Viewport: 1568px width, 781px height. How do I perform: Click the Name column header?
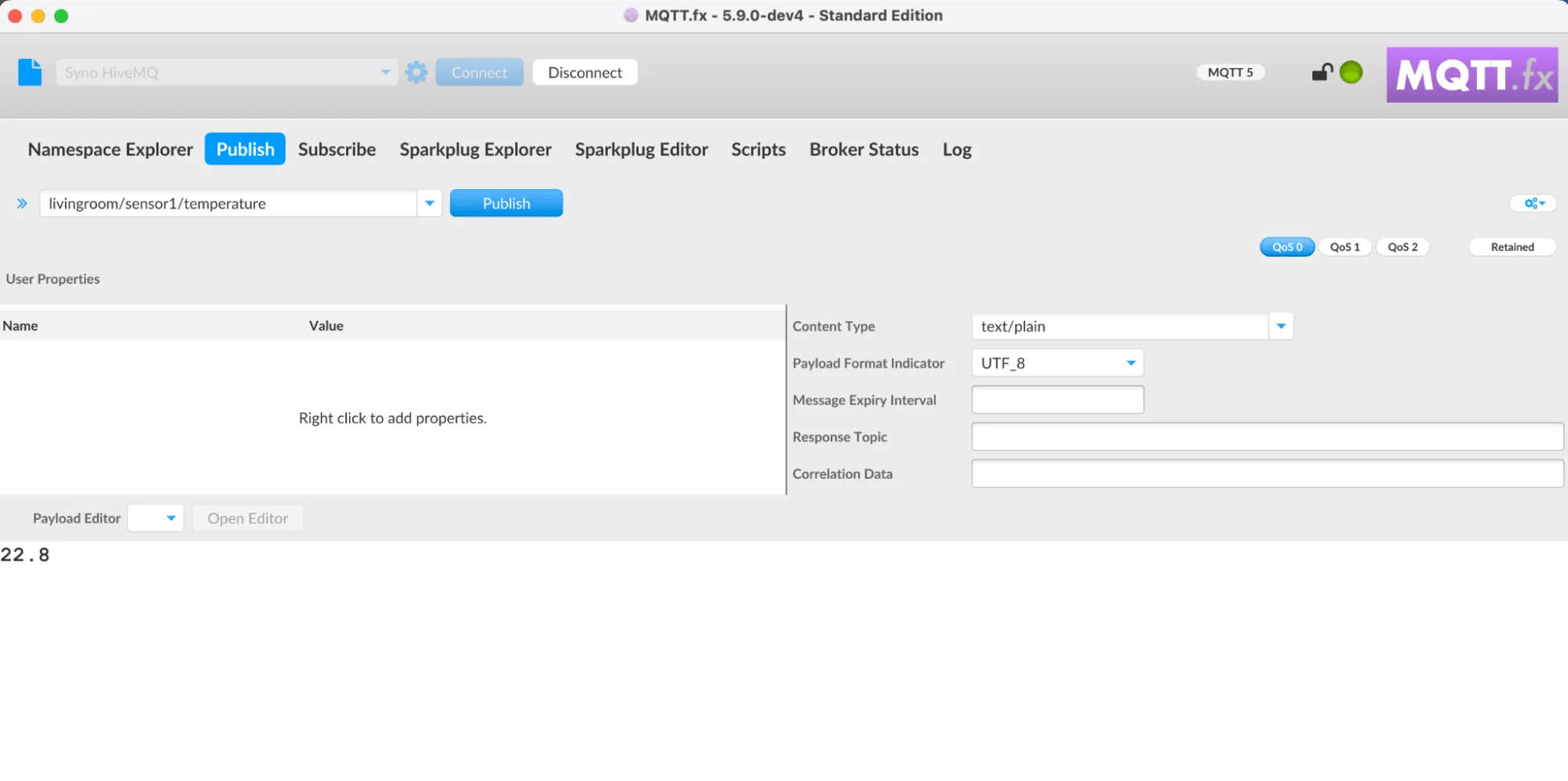[20, 325]
